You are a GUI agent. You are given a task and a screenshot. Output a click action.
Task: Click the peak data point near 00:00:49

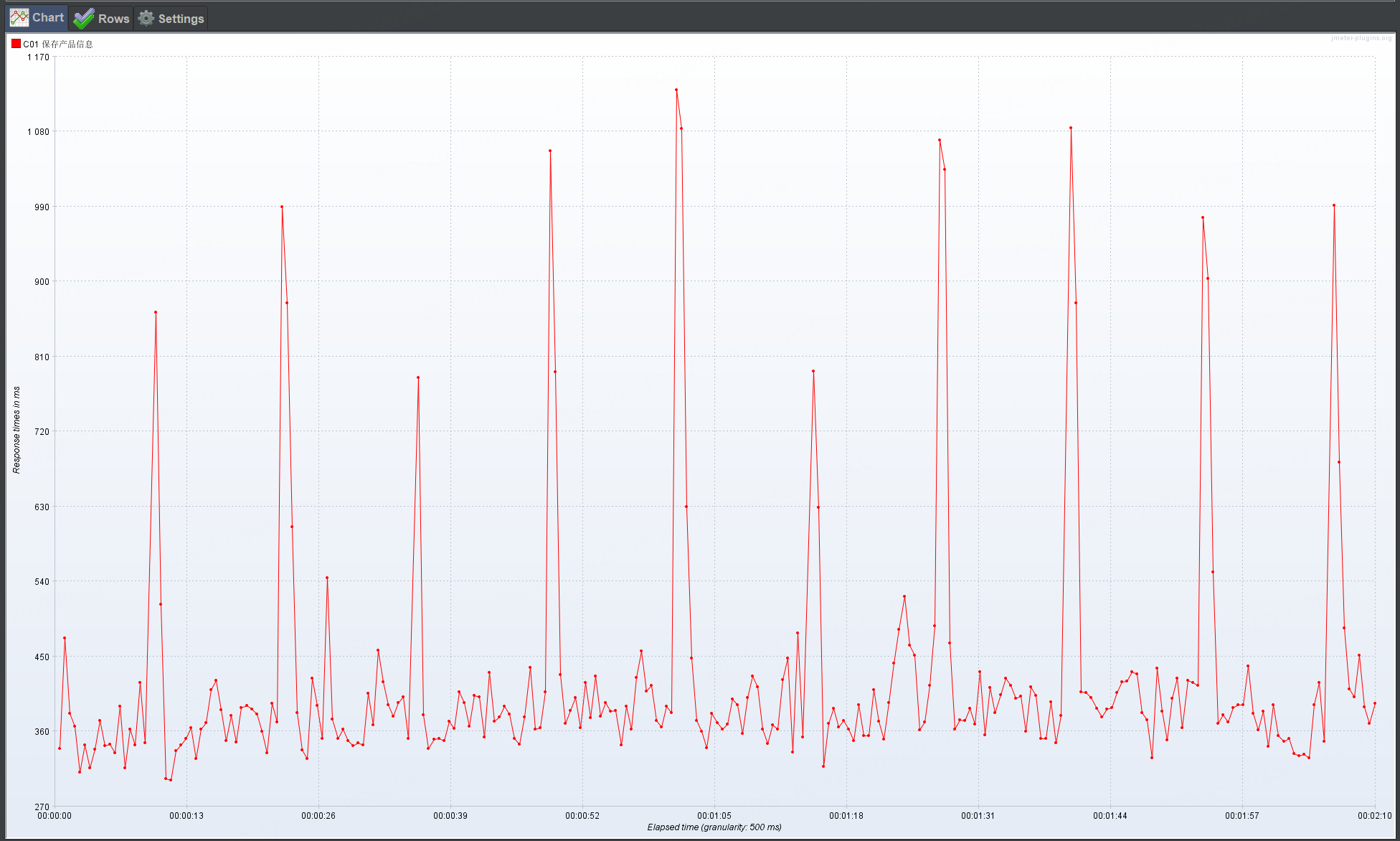tap(550, 151)
